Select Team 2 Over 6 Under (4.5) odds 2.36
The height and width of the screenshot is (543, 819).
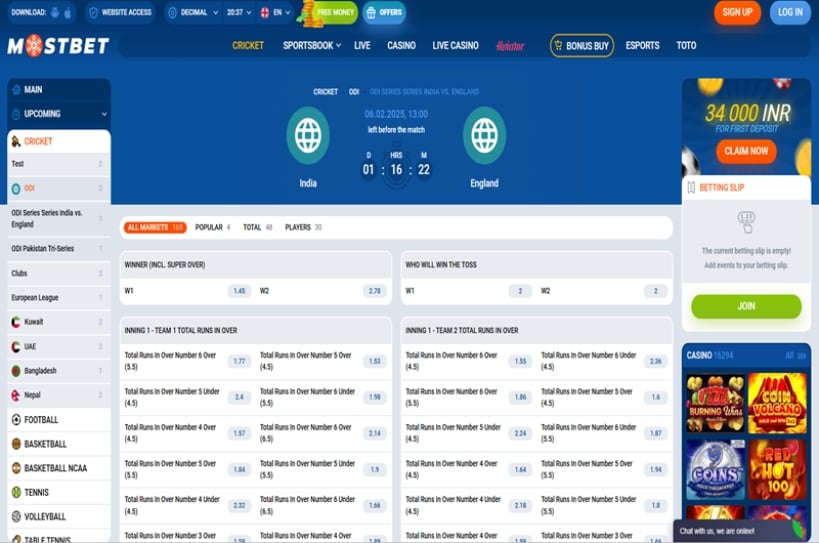[656, 361]
